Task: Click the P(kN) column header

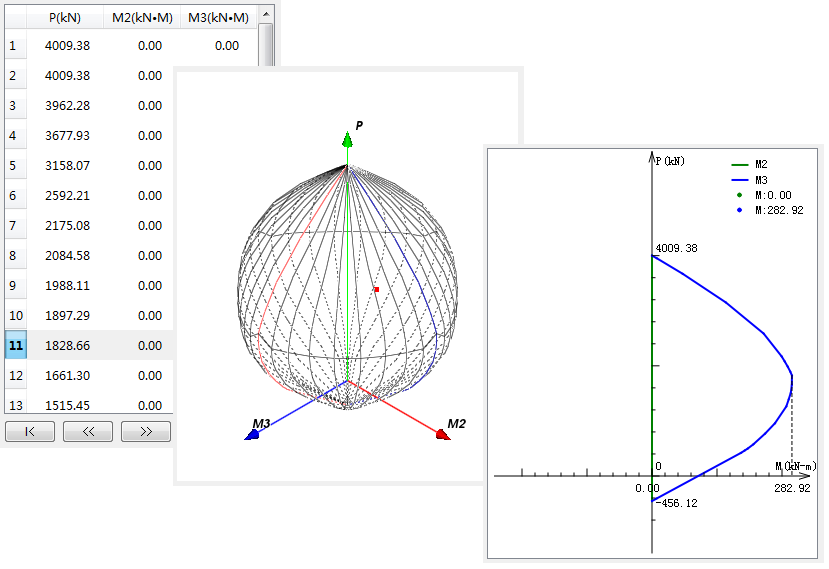Action: coord(68,17)
